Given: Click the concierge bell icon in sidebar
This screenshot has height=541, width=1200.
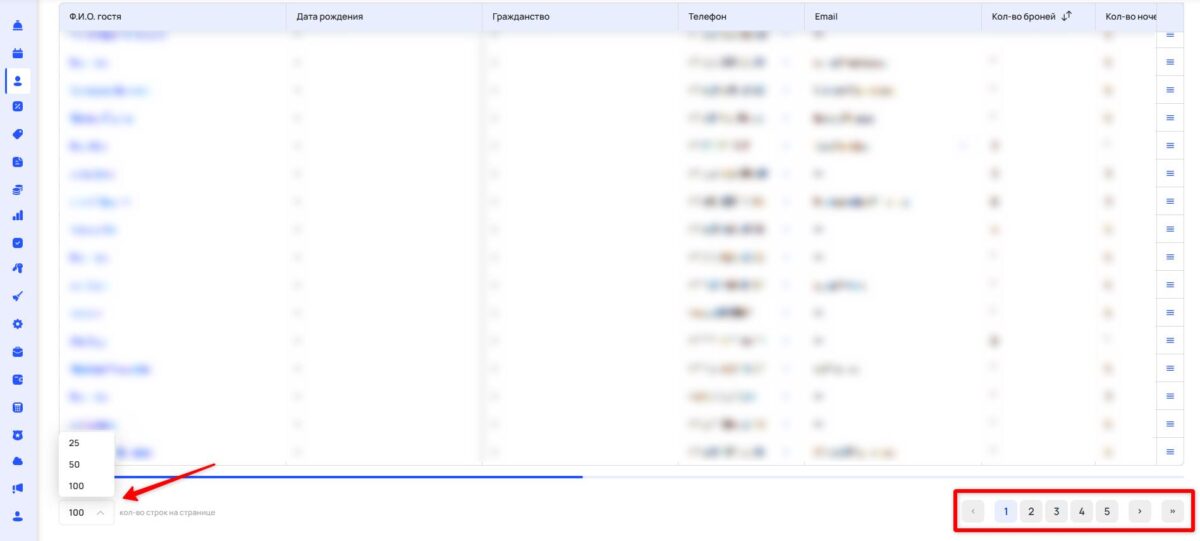Looking at the screenshot, I should coord(18,25).
